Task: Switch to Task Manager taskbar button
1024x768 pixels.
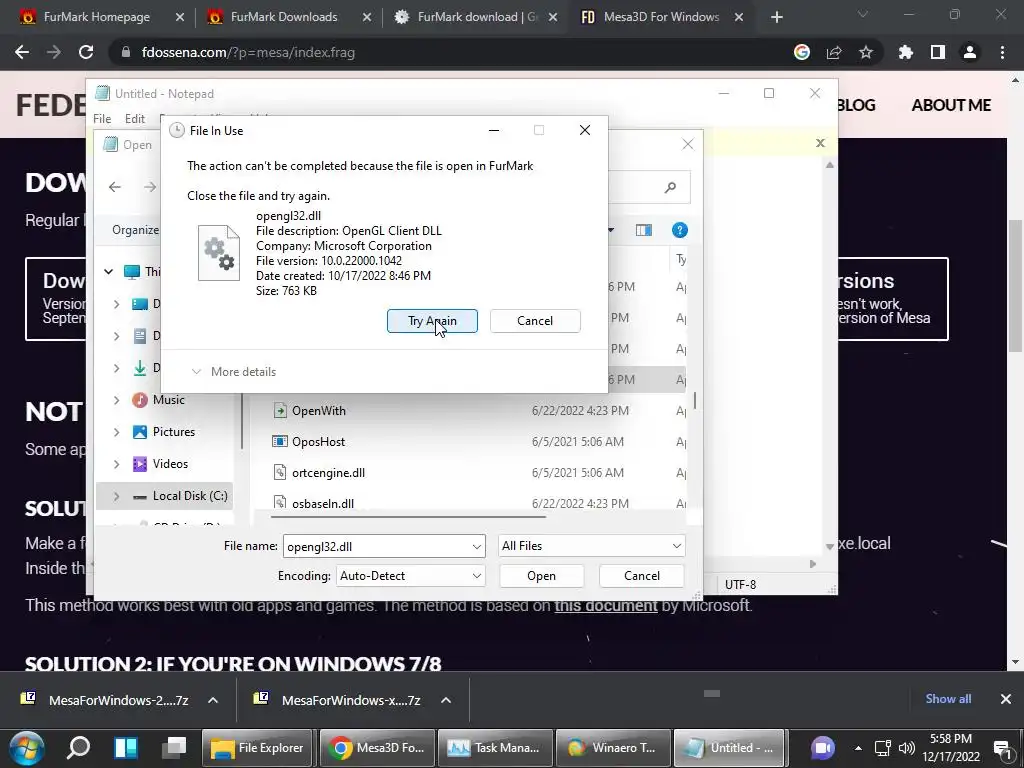Action: 493,748
